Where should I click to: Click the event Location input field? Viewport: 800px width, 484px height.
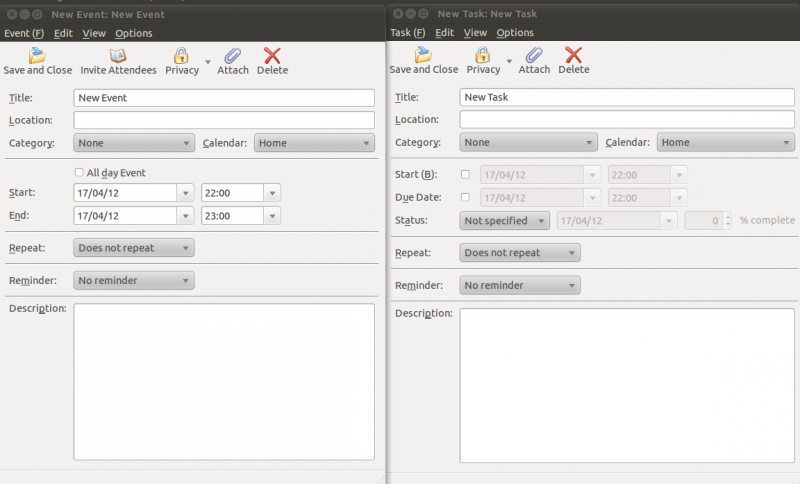pos(224,120)
